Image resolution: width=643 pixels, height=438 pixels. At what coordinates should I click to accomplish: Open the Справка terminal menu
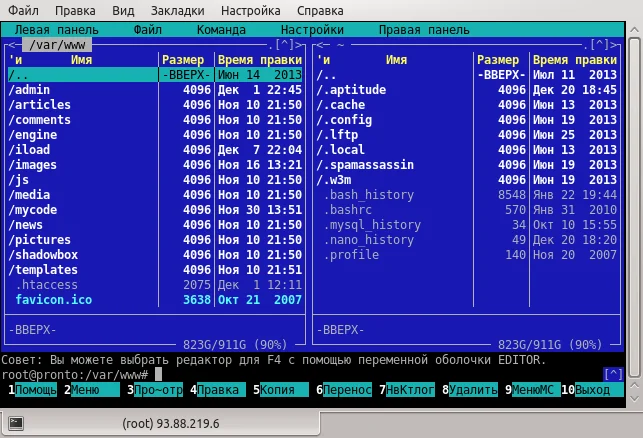321,10
